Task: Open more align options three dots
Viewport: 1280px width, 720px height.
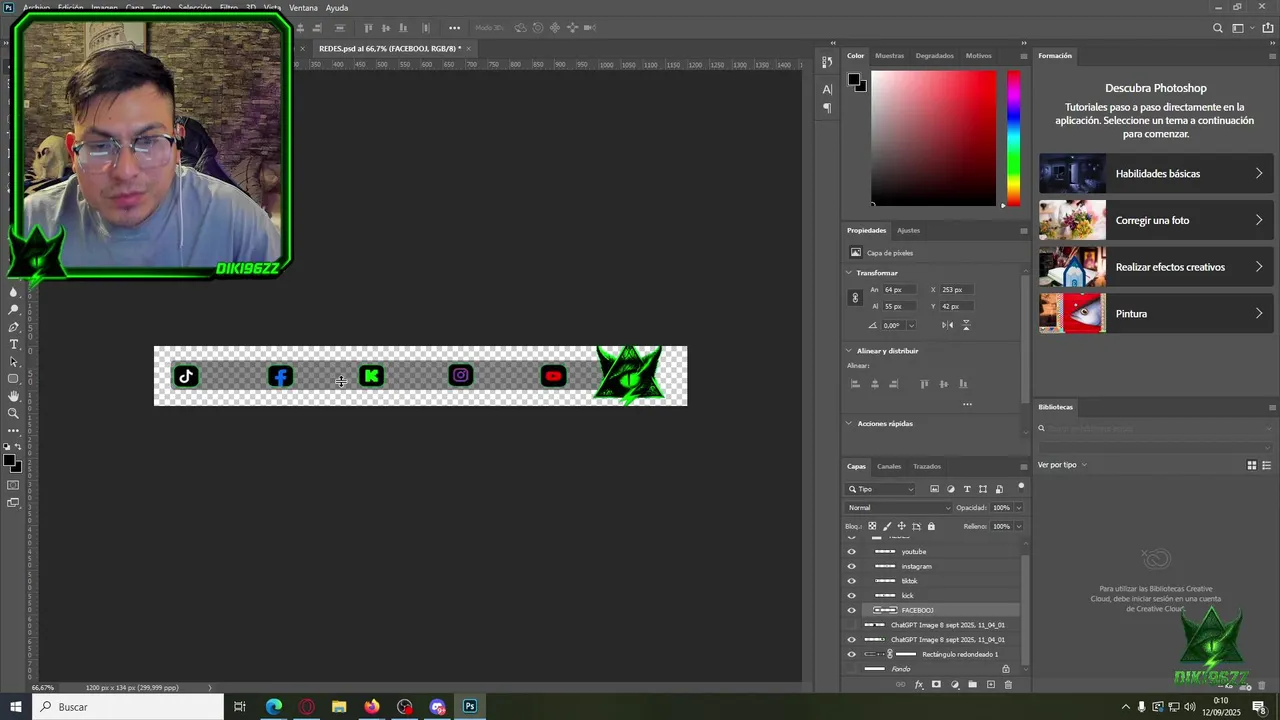Action: pos(967,404)
